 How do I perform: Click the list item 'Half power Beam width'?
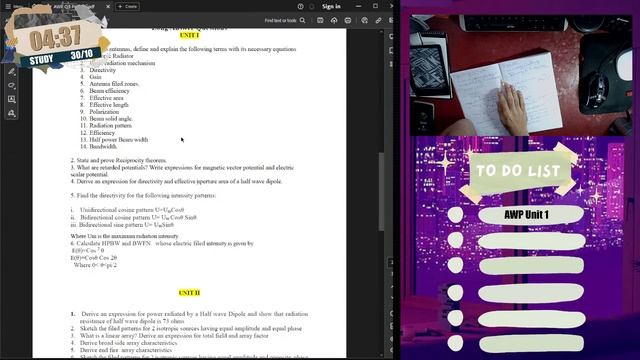tap(119, 140)
